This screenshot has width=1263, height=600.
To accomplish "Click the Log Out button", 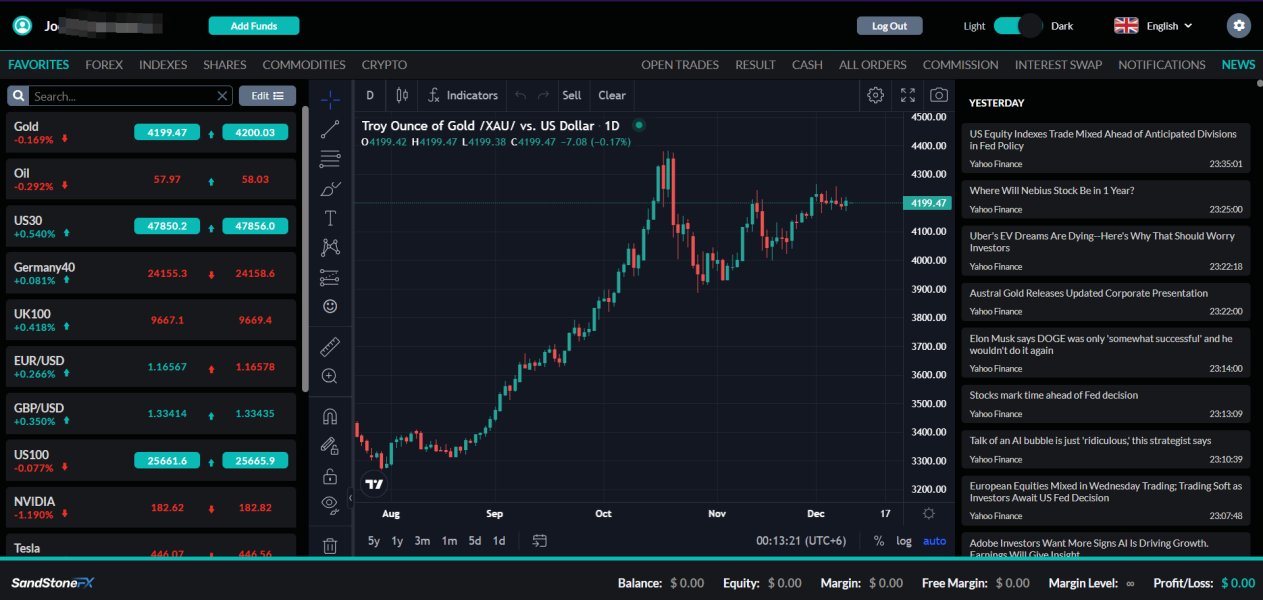I will pyautogui.click(x=889, y=26).
